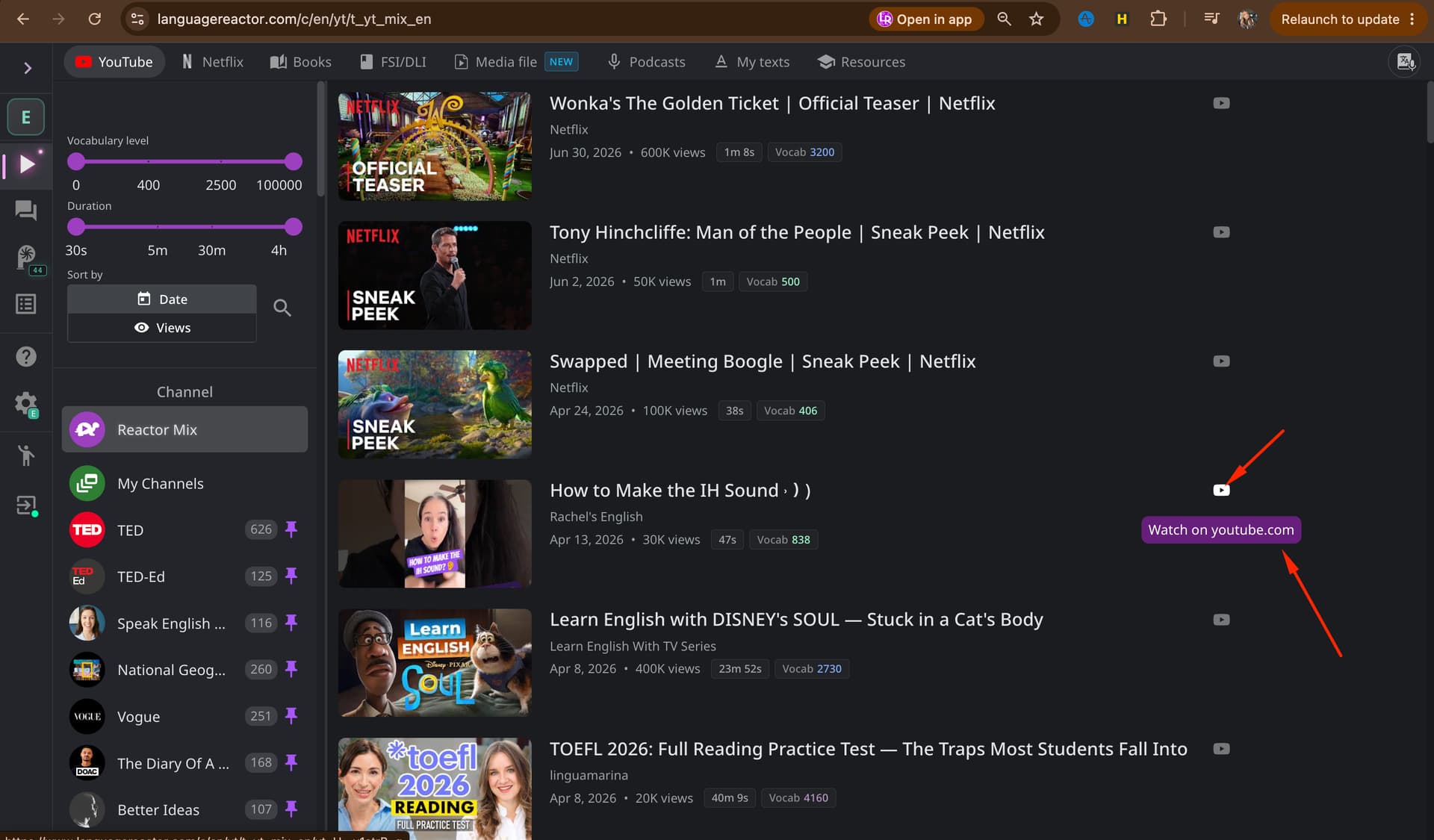Image resolution: width=1434 pixels, height=840 pixels.
Task: Click YouTube icon for TOEFL 2026 video
Action: 1221,749
